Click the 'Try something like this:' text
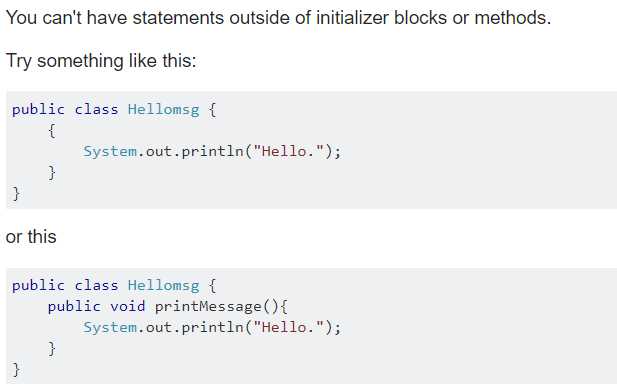The width and height of the screenshot is (617, 384). [x=101, y=61]
